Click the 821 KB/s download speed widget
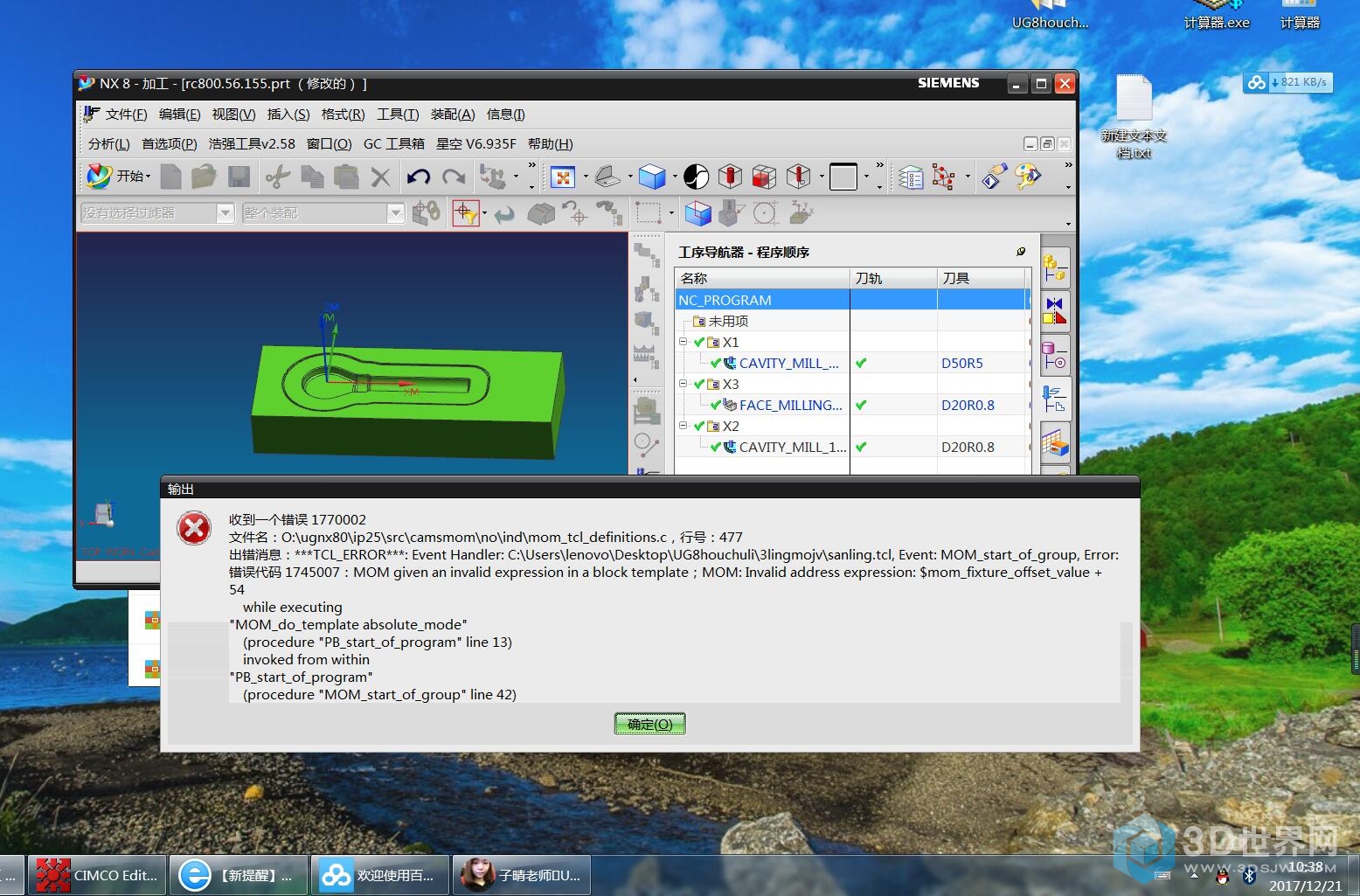This screenshot has height=896, width=1360. tap(1288, 82)
